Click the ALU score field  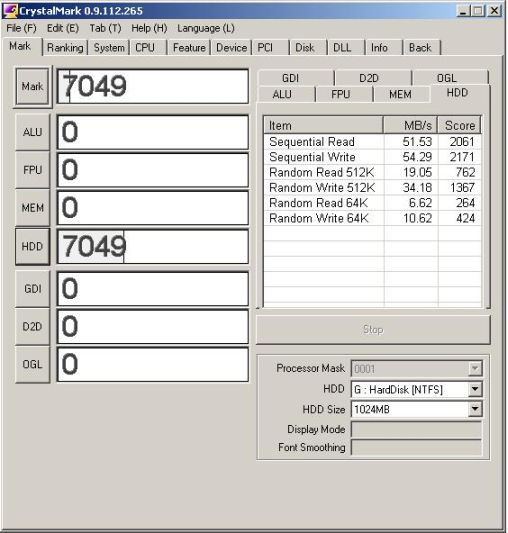point(153,132)
